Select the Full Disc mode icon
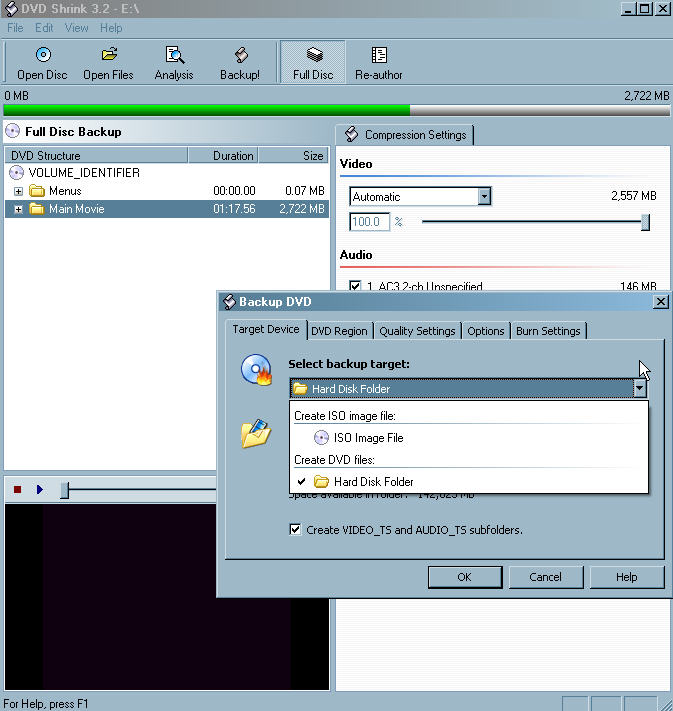This screenshot has height=711, width=673. tap(314, 55)
